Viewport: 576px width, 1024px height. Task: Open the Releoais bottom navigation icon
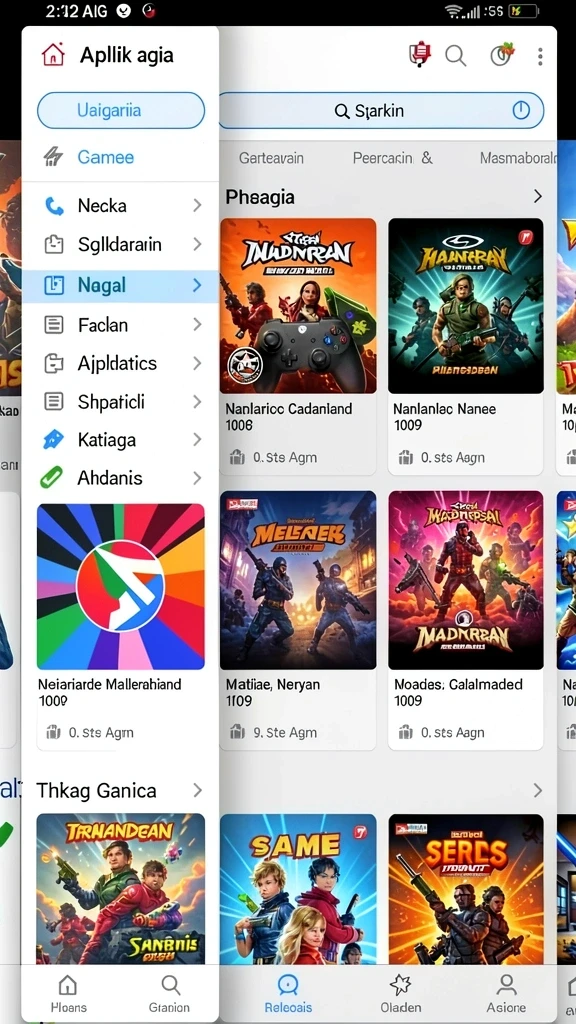tap(287, 984)
